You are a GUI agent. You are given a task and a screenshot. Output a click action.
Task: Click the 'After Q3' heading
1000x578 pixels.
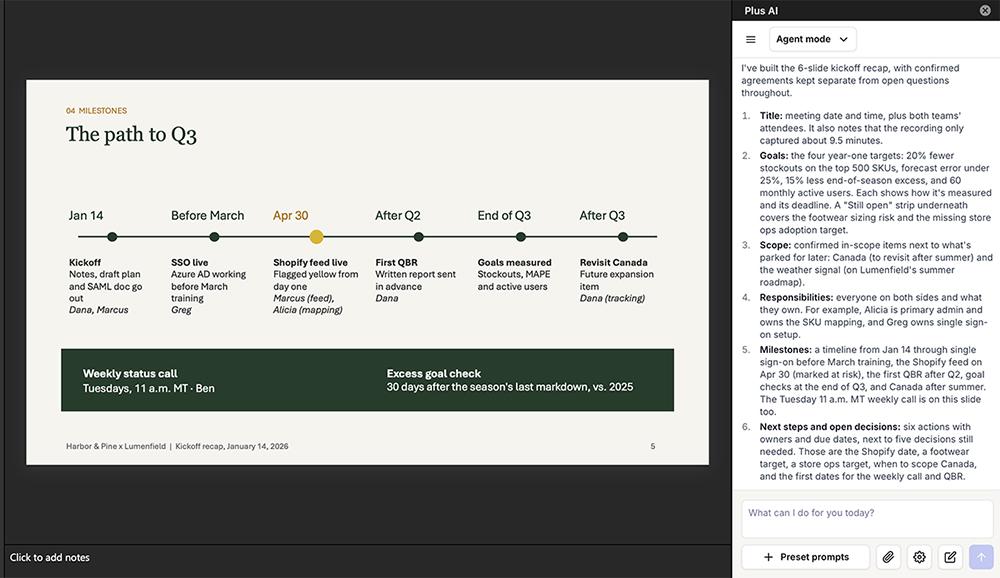(602, 216)
